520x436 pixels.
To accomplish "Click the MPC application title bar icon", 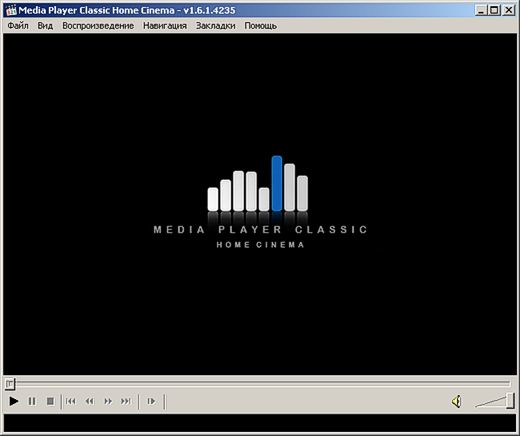I will click(11, 10).
